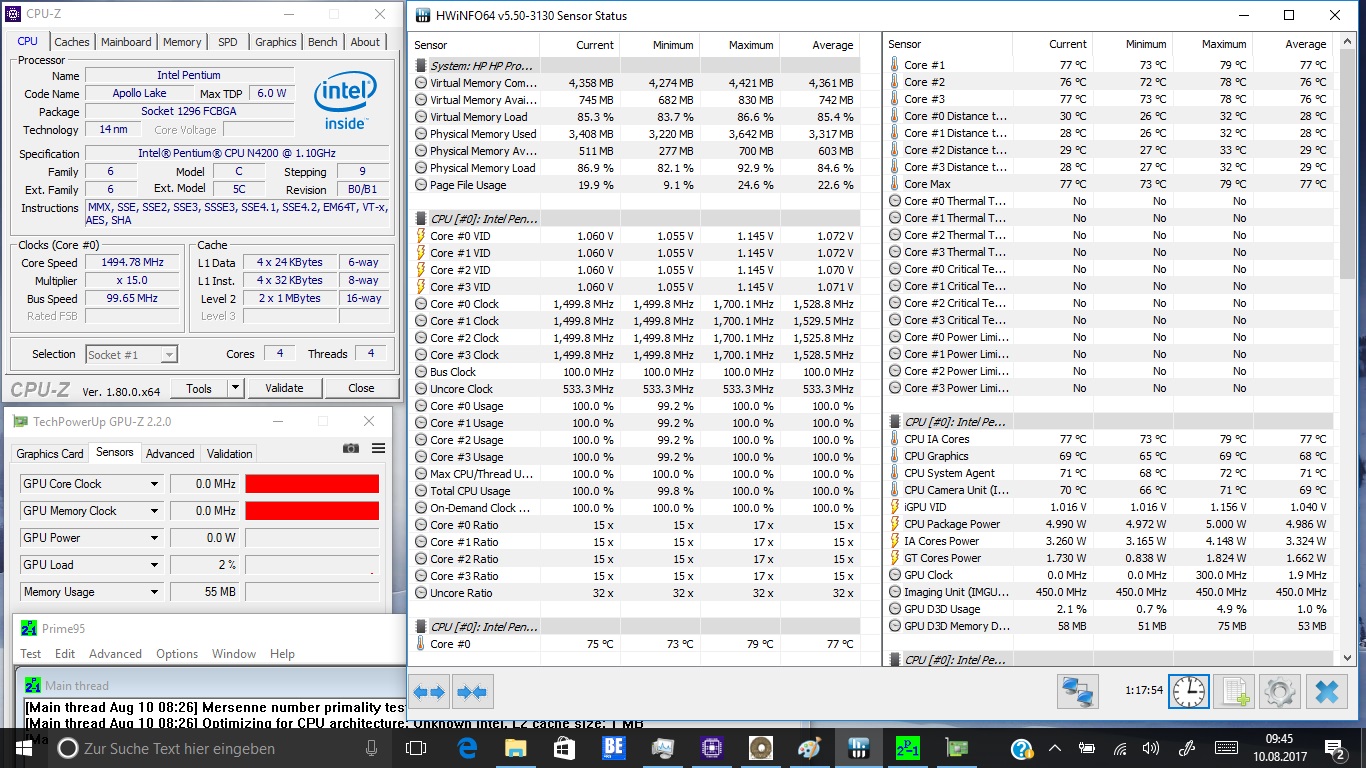Select the Validation tab in GPU-Z
Screen dimensions: 1366x768
point(230,453)
